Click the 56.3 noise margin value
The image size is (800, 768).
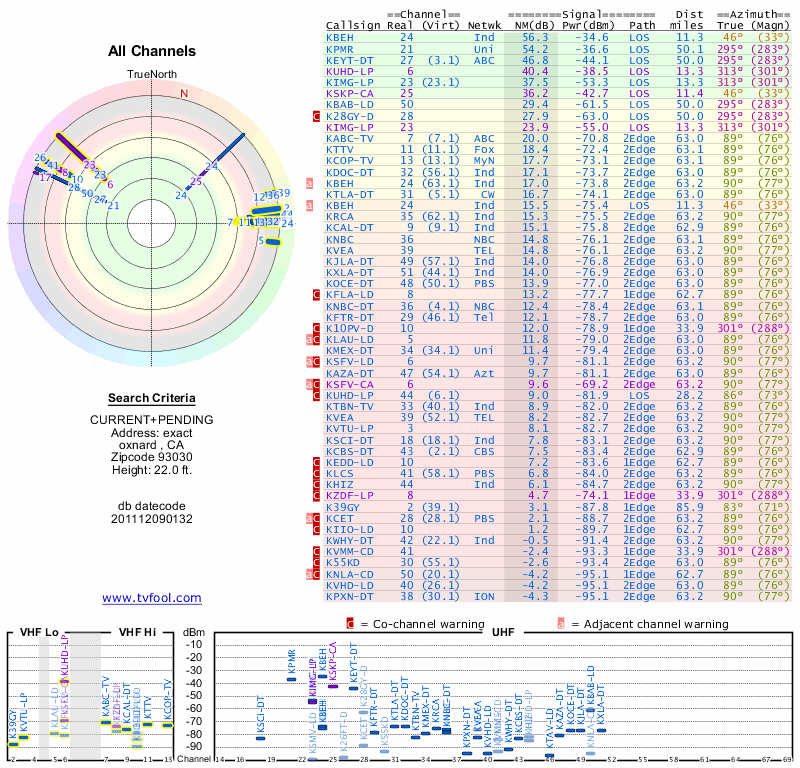point(535,37)
